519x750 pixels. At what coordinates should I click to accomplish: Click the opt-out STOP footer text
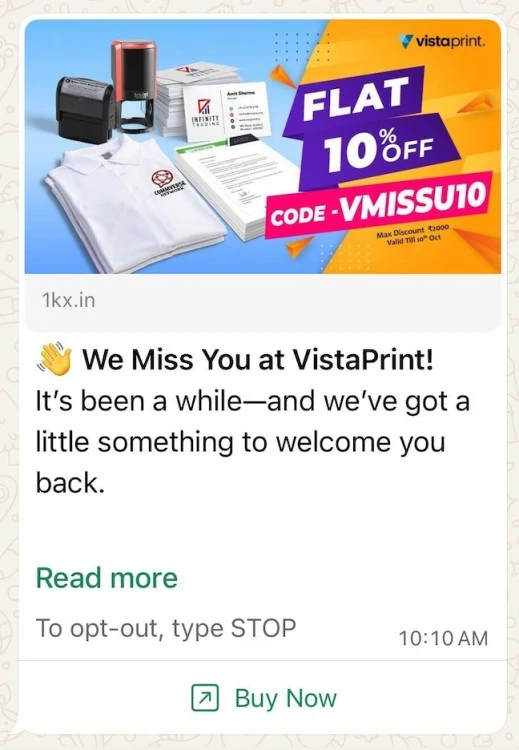pyautogui.click(x=166, y=628)
